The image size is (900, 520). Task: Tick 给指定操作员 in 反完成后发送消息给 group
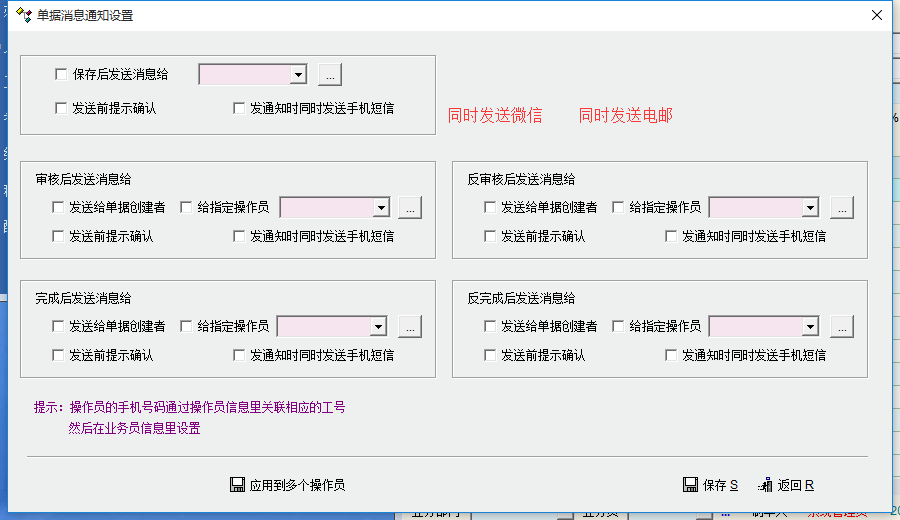[618, 326]
